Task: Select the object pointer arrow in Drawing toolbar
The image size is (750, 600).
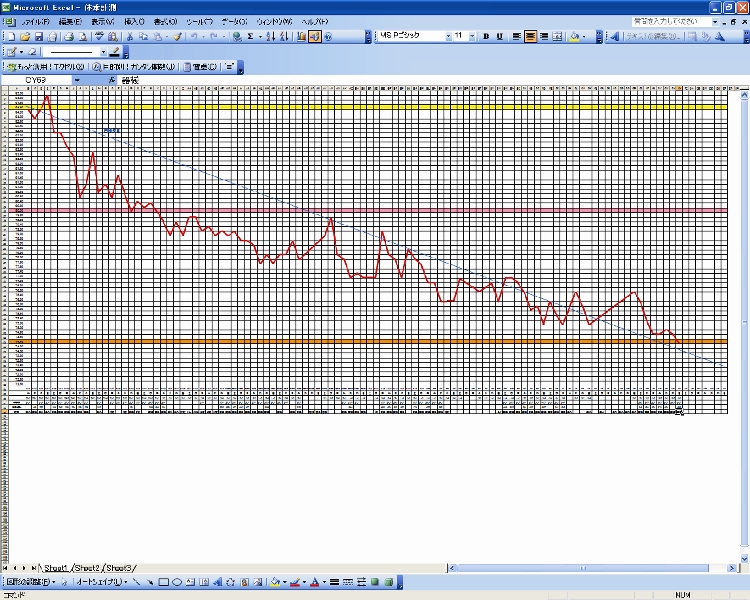Action: 65,582
